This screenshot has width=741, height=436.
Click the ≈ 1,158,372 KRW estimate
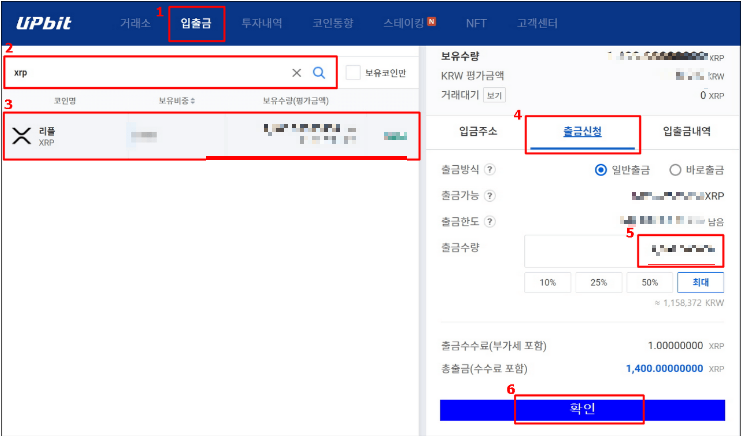[x=689, y=303]
